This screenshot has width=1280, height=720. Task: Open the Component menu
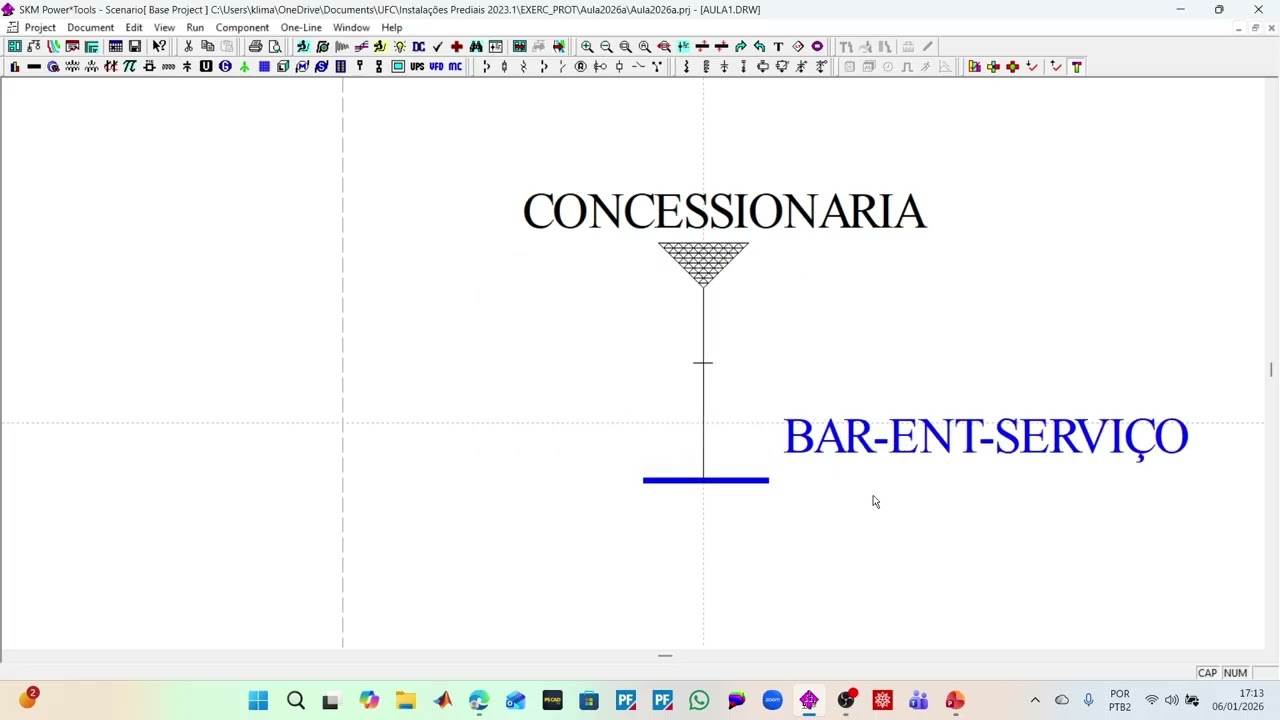pyautogui.click(x=242, y=27)
